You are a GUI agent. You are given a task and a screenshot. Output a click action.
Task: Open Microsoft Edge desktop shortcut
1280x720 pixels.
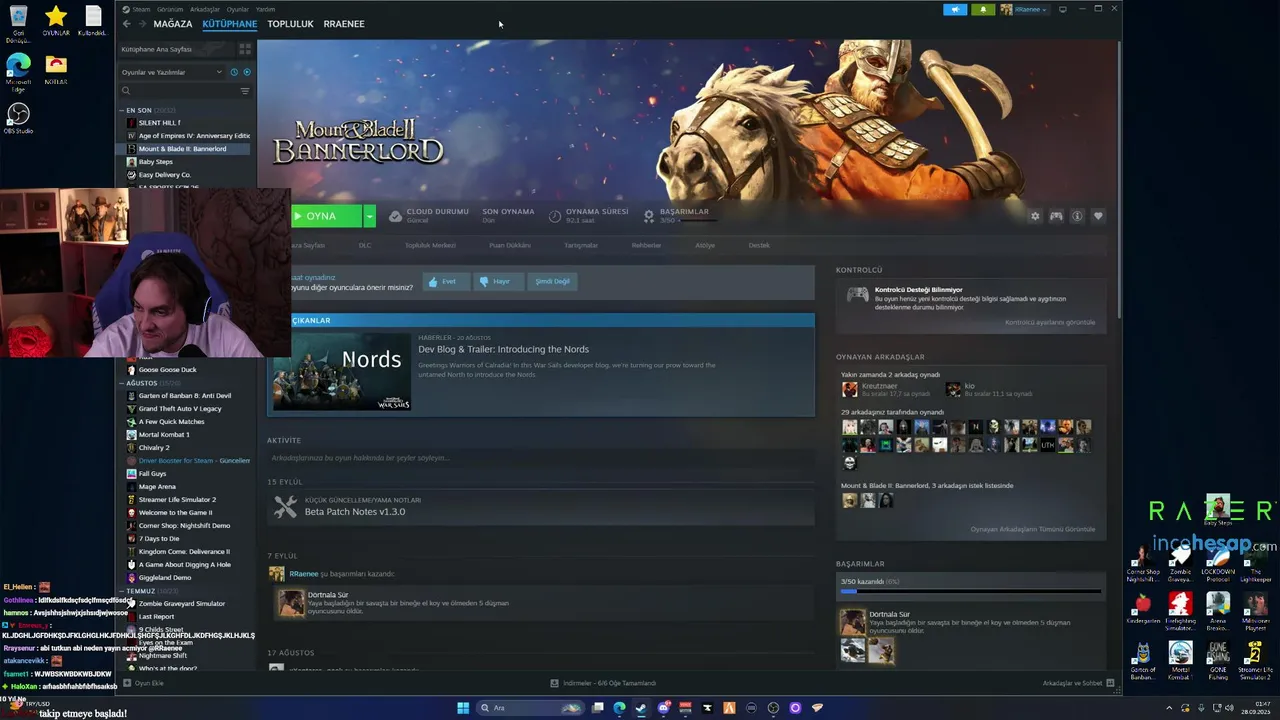pyautogui.click(x=18, y=72)
